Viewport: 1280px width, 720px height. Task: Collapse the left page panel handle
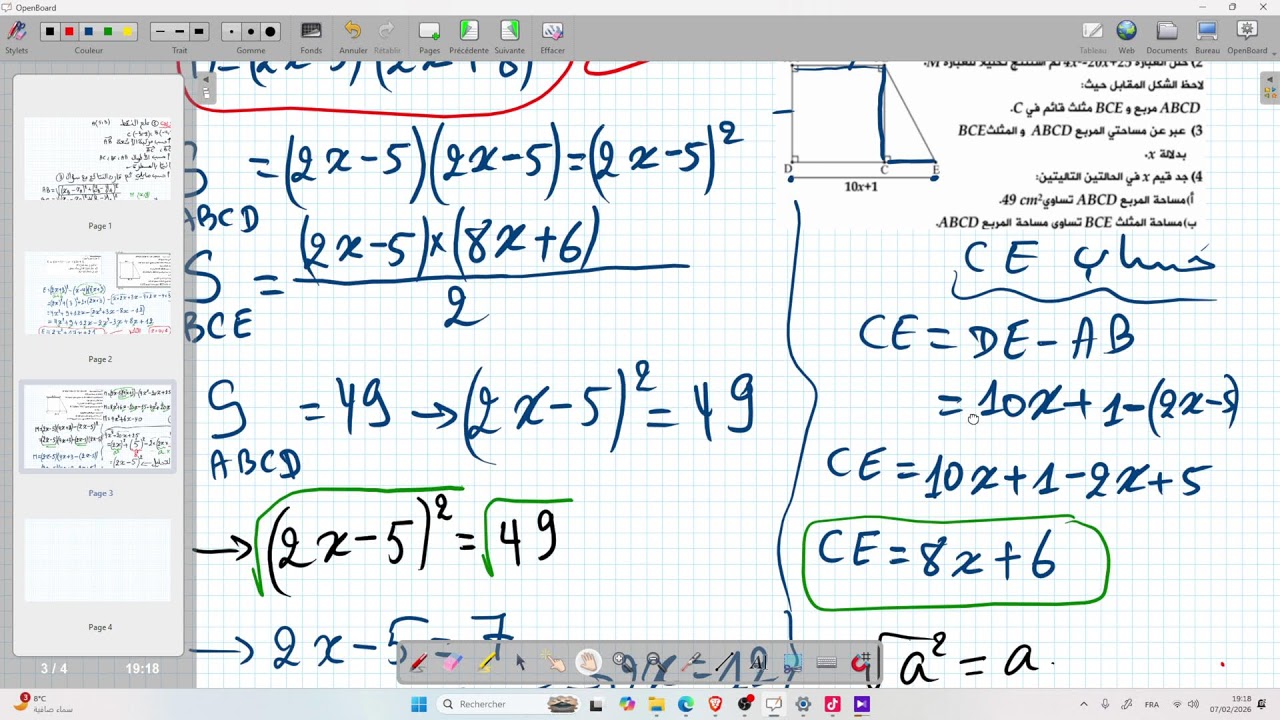point(206,90)
